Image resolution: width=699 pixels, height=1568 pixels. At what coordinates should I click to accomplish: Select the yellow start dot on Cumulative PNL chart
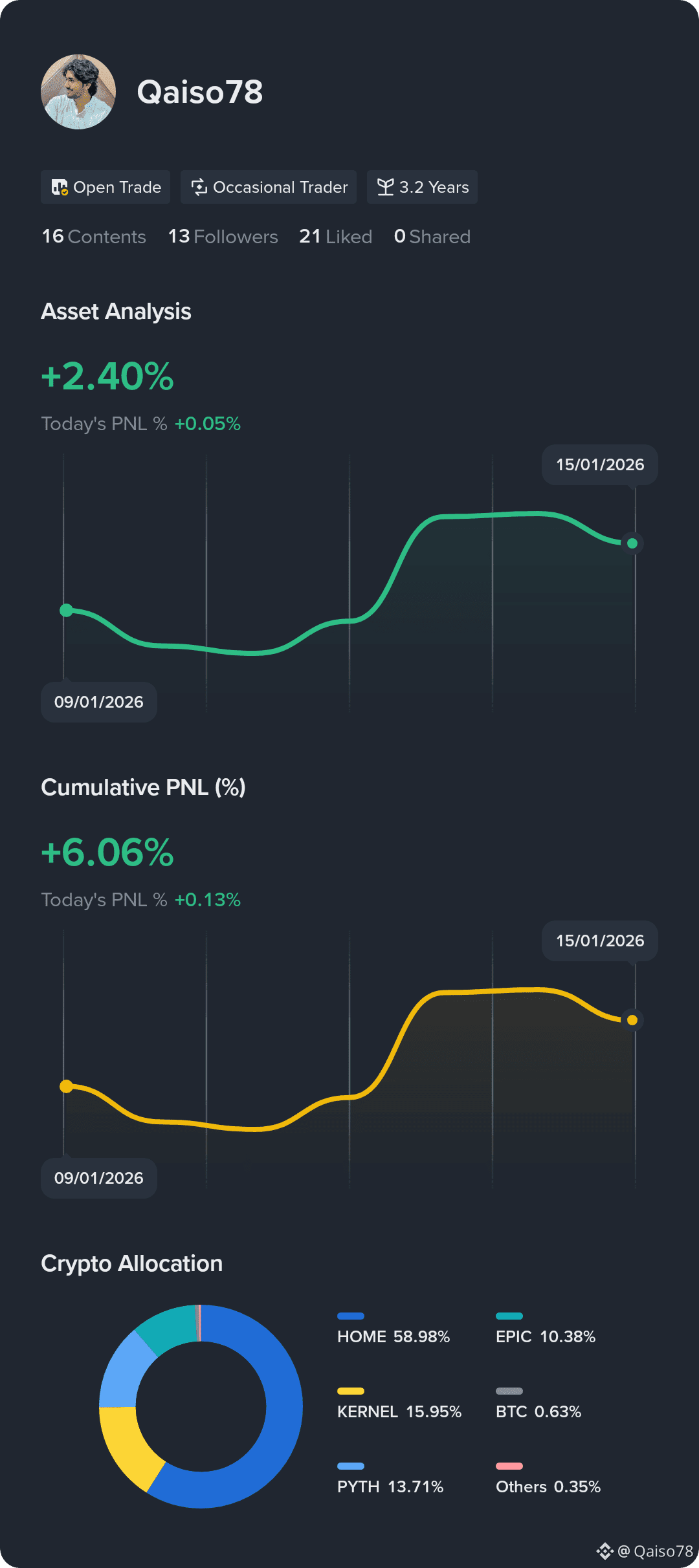click(66, 1086)
